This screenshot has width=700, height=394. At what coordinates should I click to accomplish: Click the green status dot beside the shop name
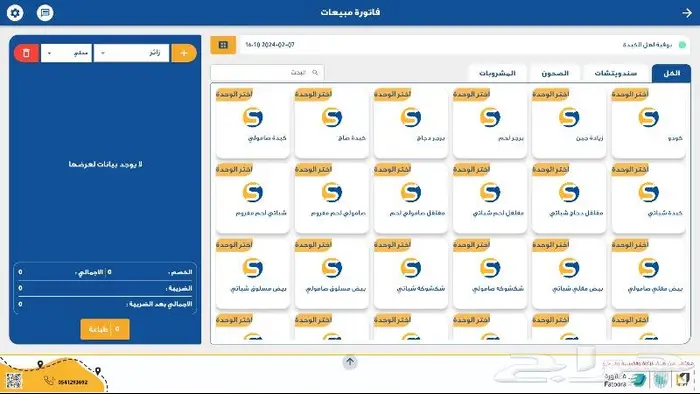[682, 45]
